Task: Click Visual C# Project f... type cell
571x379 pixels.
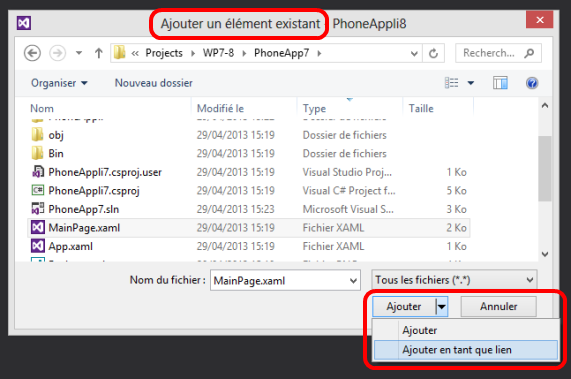Action: tap(349, 191)
